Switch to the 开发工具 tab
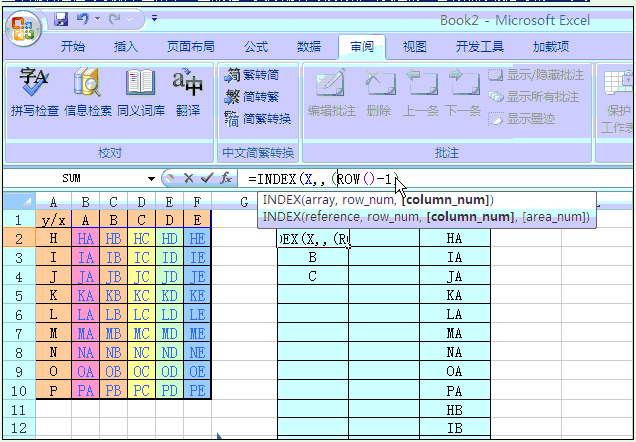This screenshot has width=636, height=442. tap(480, 47)
